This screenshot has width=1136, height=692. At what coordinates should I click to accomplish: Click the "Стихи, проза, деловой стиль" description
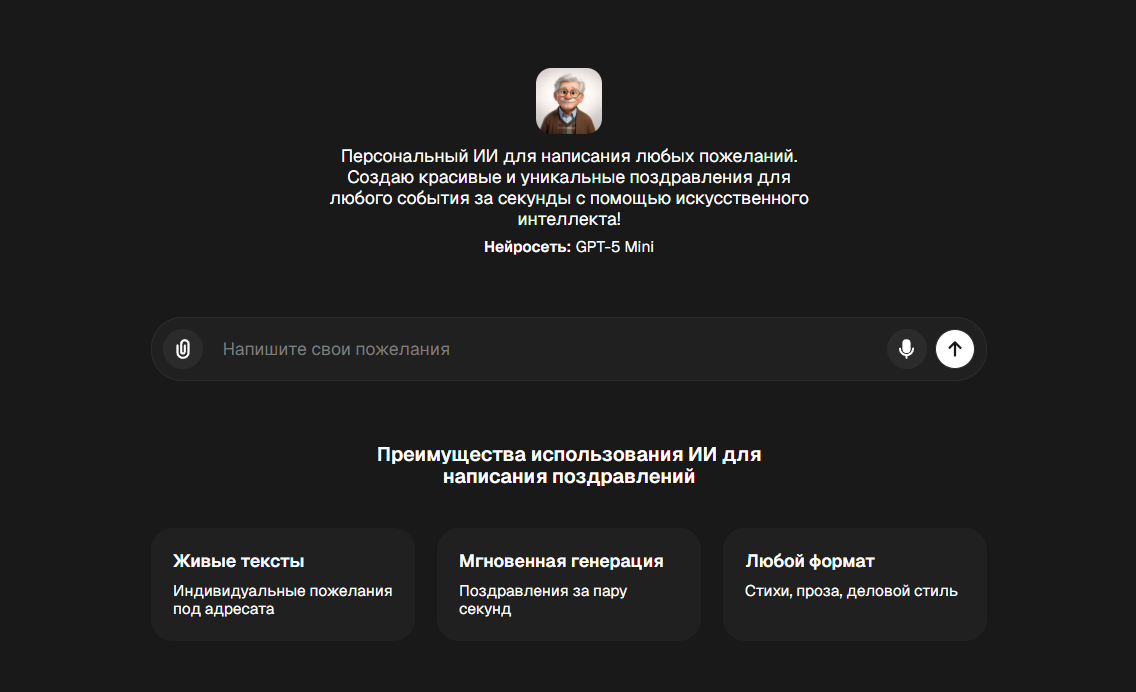click(851, 591)
